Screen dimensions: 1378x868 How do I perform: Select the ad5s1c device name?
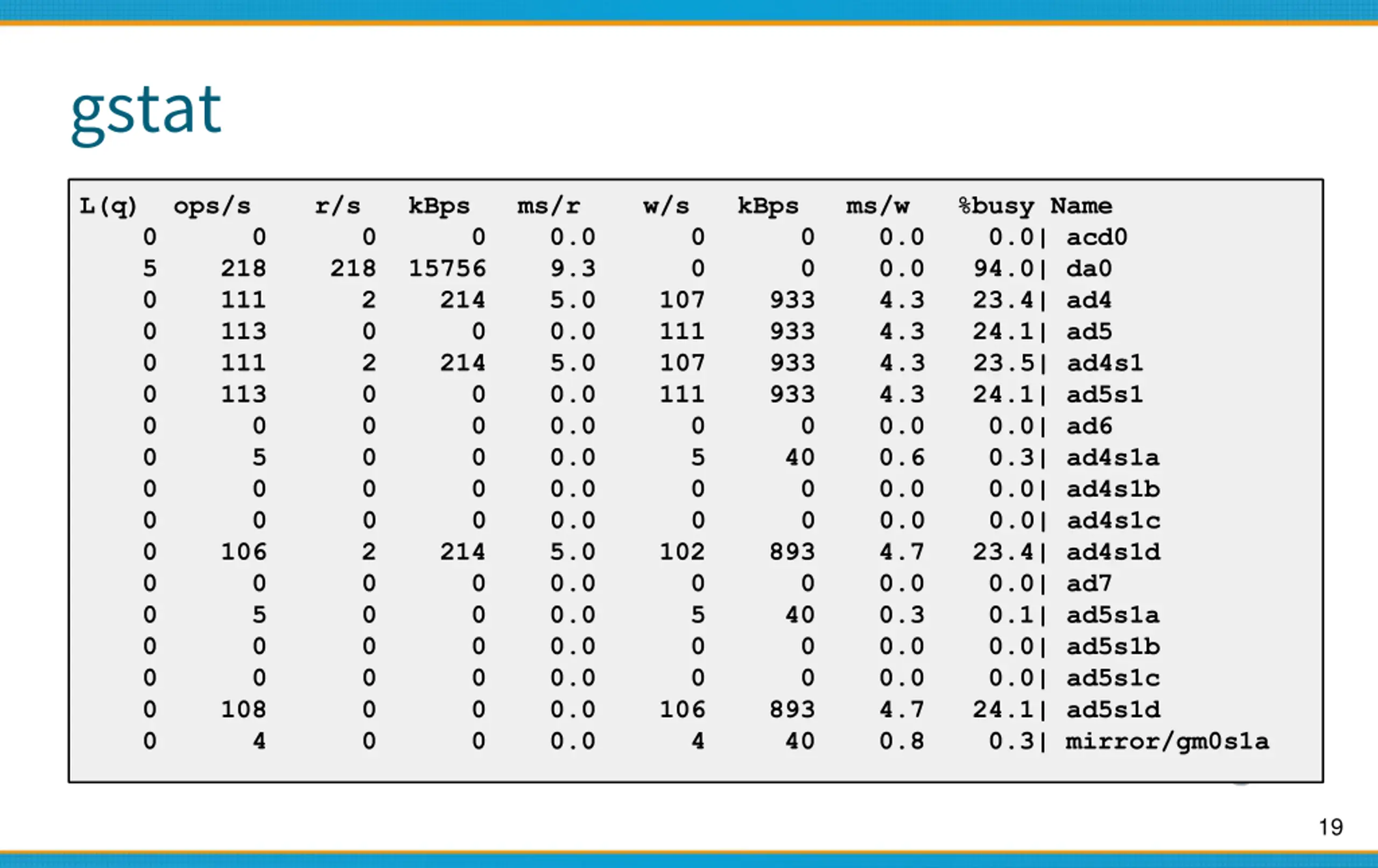tap(1113, 678)
